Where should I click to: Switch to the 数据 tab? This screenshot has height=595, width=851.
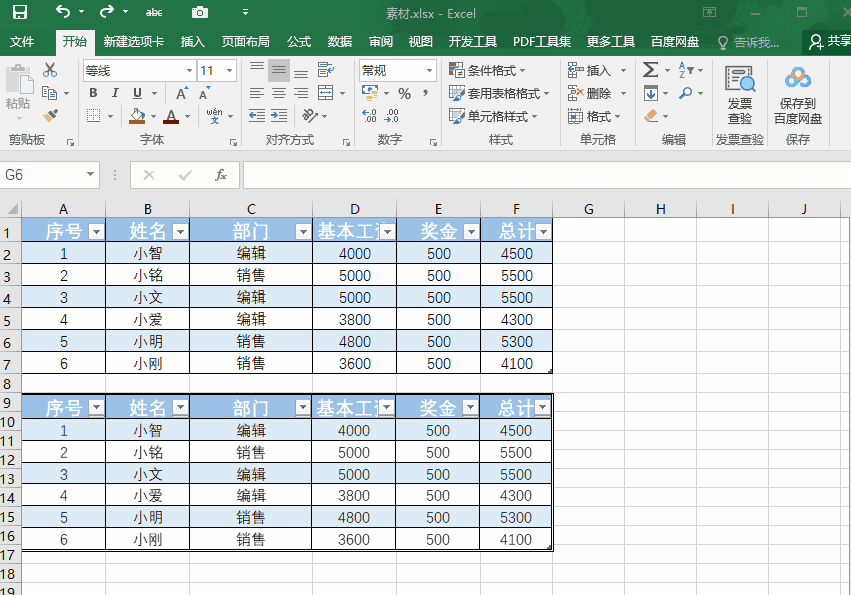pos(340,42)
